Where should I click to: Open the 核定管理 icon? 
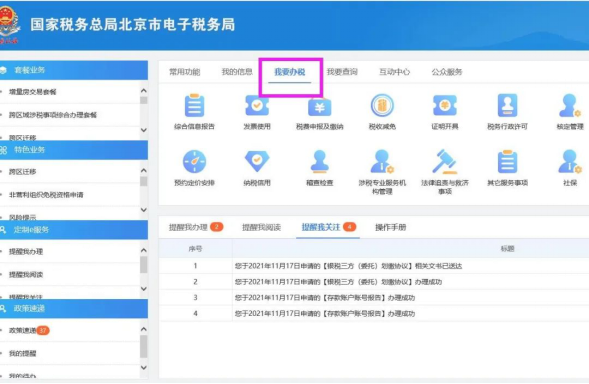pyautogui.click(x=570, y=106)
